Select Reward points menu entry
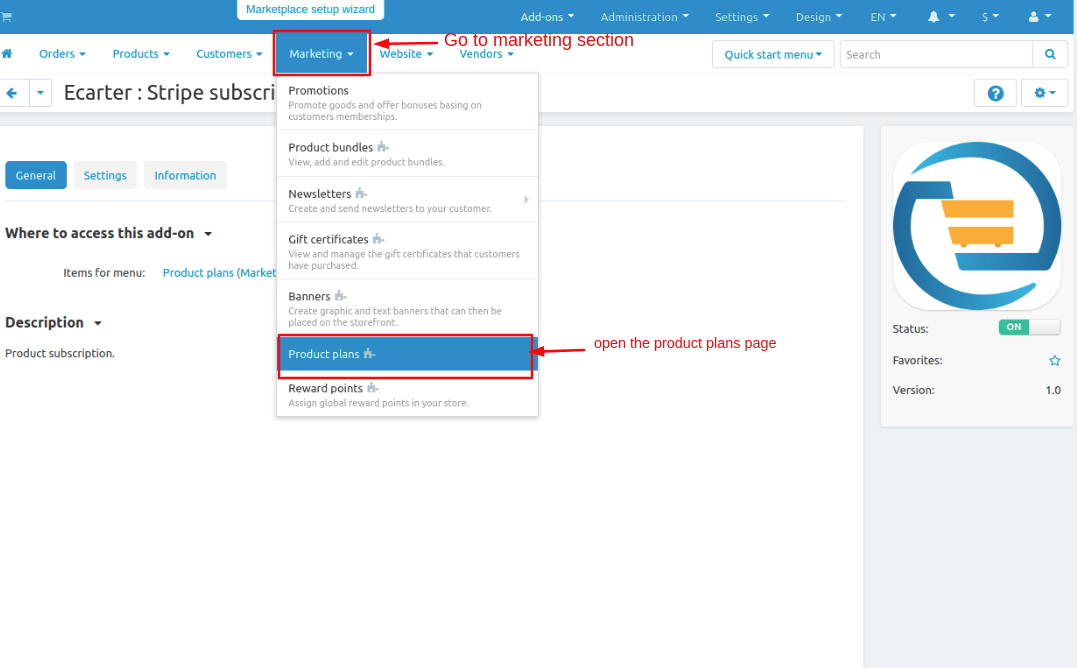The height and width of the screenshot is (668, 1077). pos(407,394)
